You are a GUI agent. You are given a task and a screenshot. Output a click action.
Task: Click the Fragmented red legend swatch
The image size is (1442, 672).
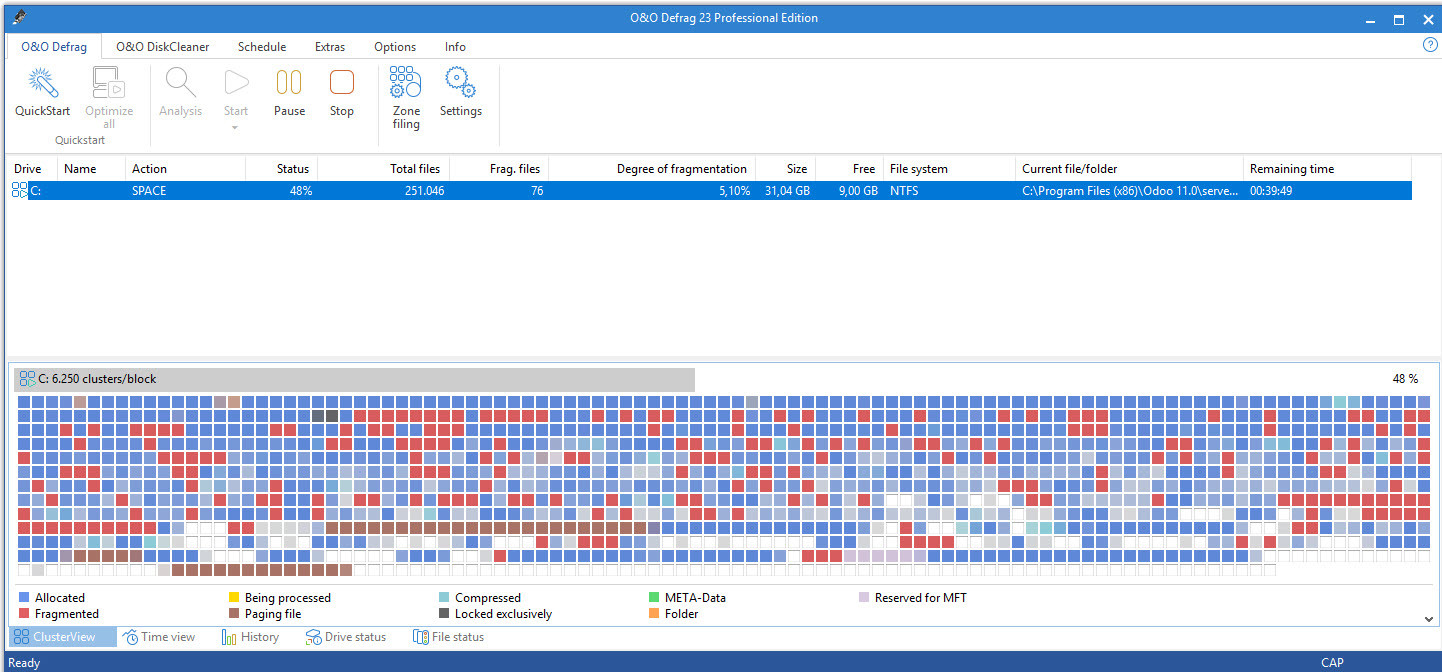pyautogui.click(x=24, y=614)
